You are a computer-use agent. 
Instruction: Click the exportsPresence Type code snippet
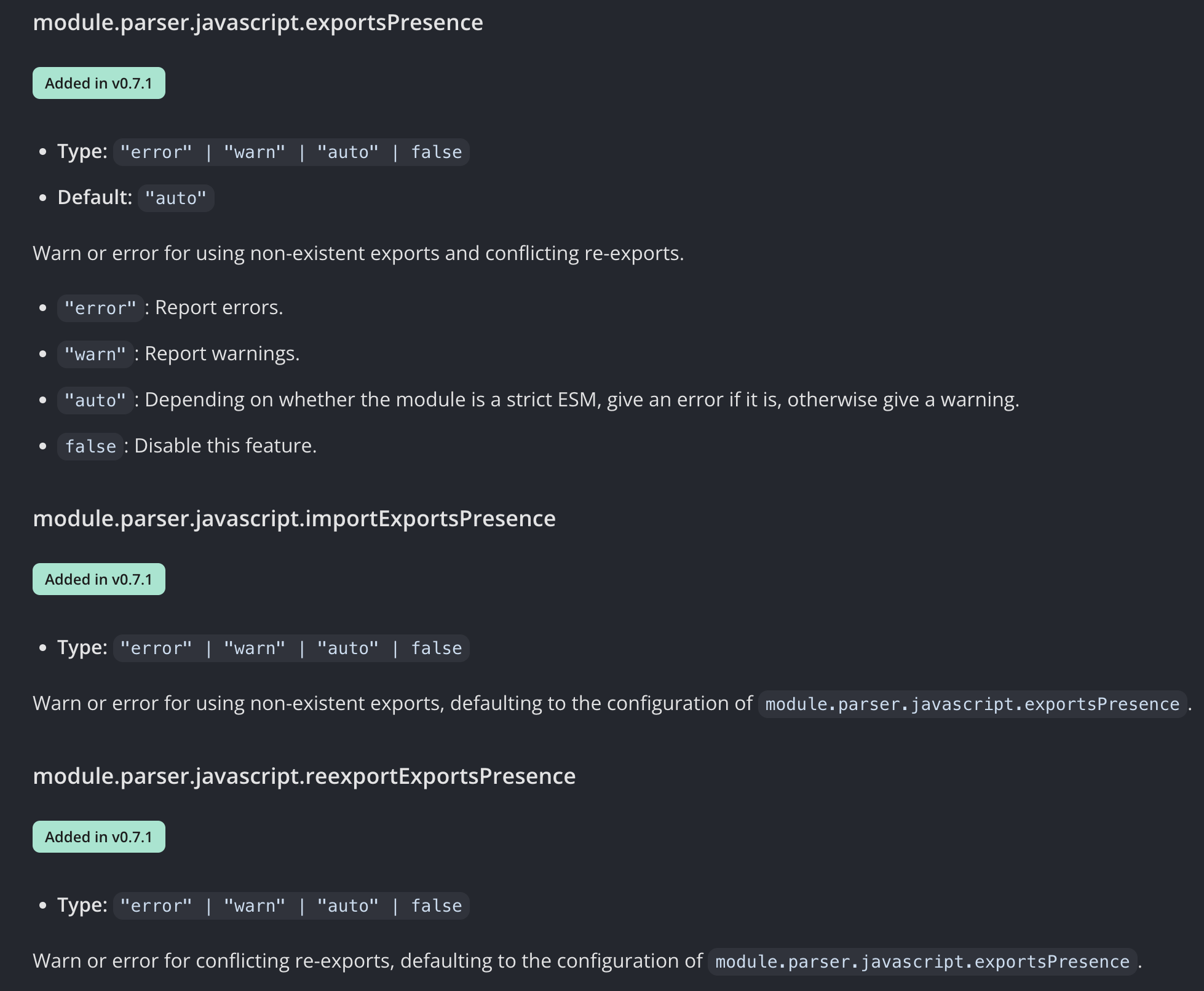(291, 152)
